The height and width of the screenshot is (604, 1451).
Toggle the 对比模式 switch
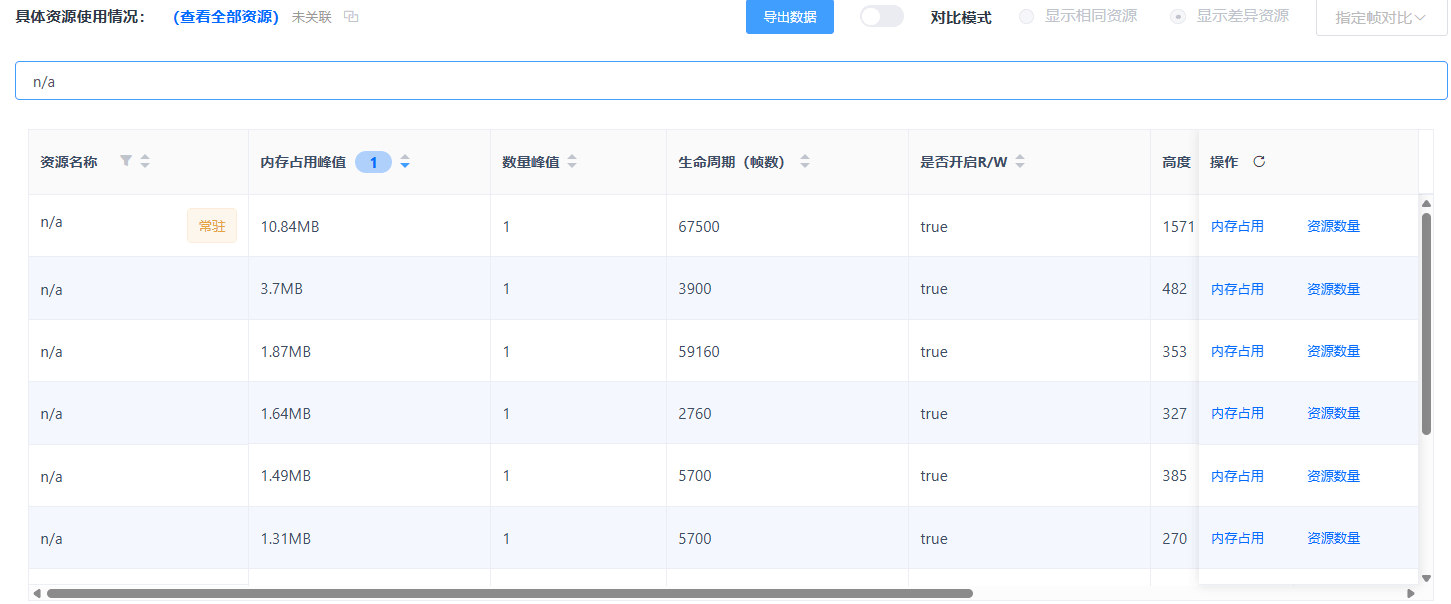[x=882, y=17]
